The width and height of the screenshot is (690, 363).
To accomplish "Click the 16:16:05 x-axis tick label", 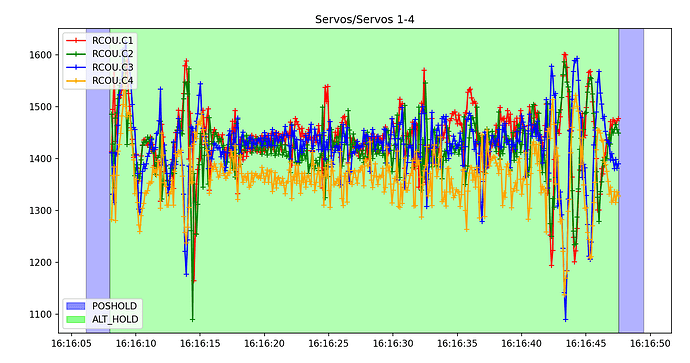I will pyautogui.click(x=71, y=344).
